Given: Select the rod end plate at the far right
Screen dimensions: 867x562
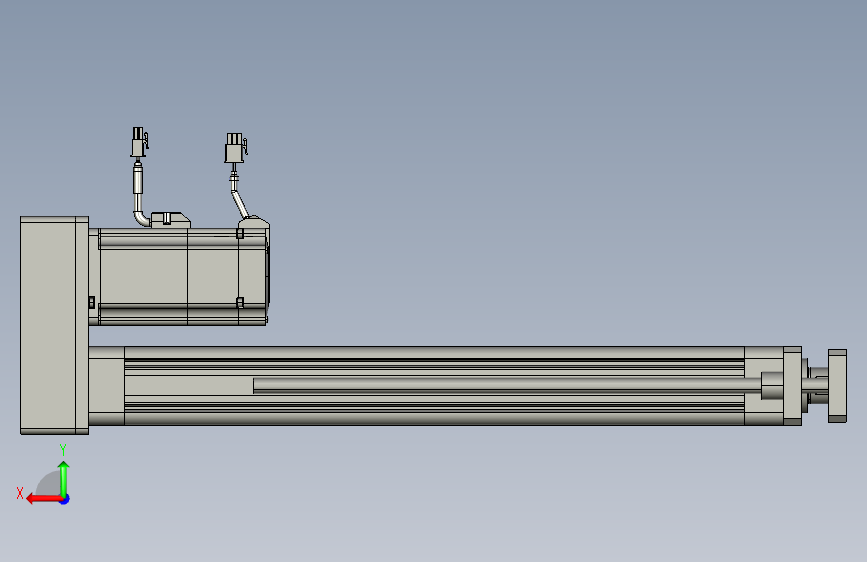Looking at the screenshot, I should click(837, 386).
